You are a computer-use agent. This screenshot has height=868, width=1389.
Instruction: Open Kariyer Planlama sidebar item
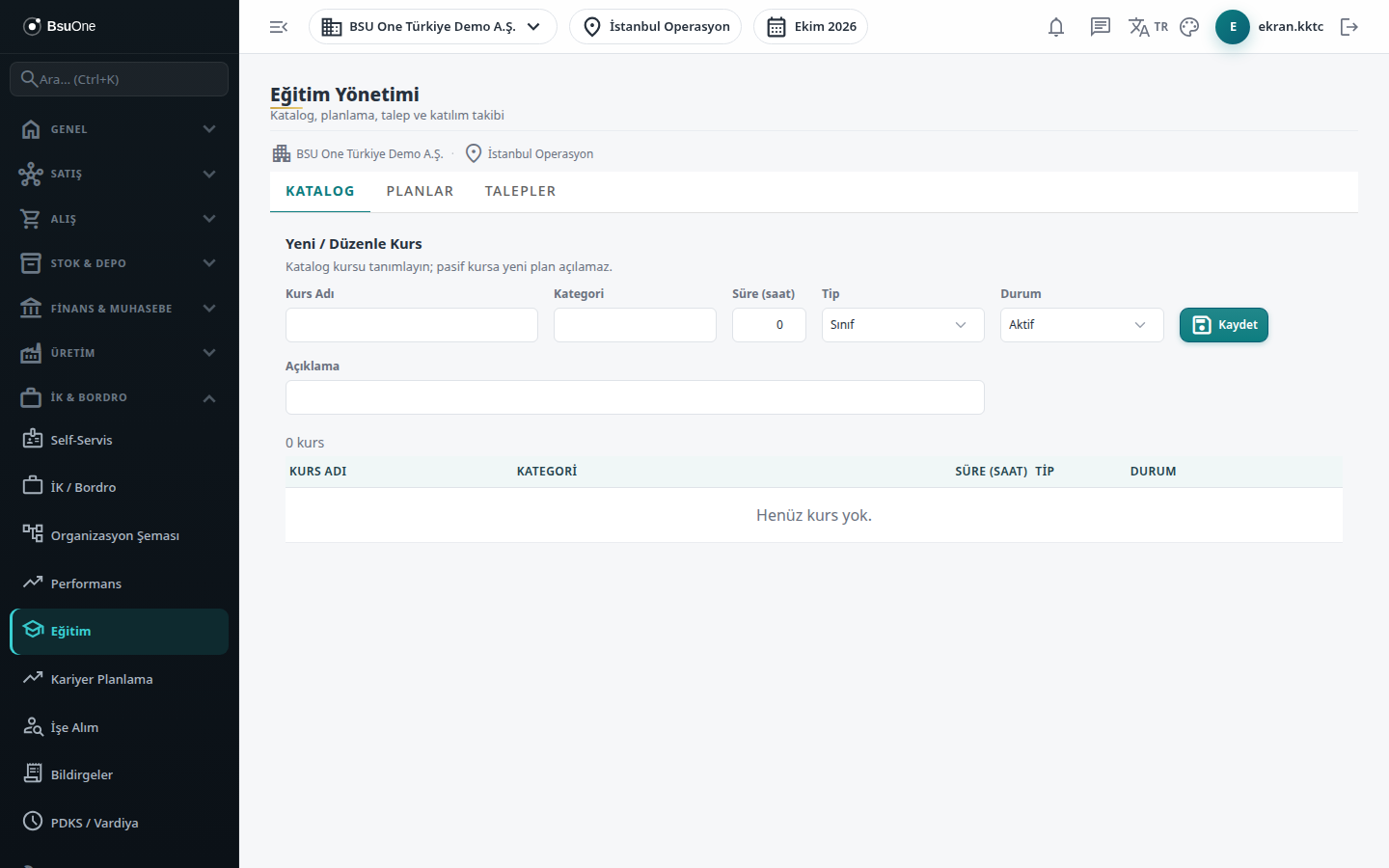point(120,679)
